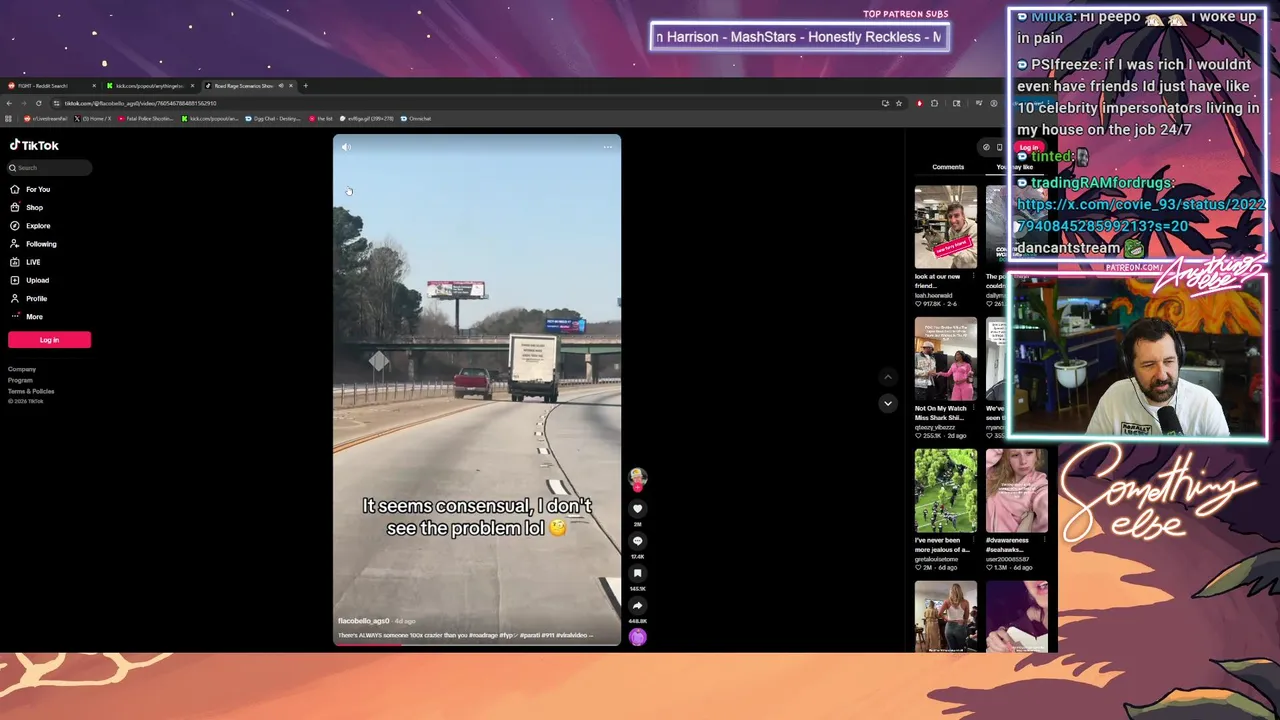Image resolution: width=1280 pixels, height=720 pixels.
Task: Expand Company footer link
Action: tap(22, 369)
